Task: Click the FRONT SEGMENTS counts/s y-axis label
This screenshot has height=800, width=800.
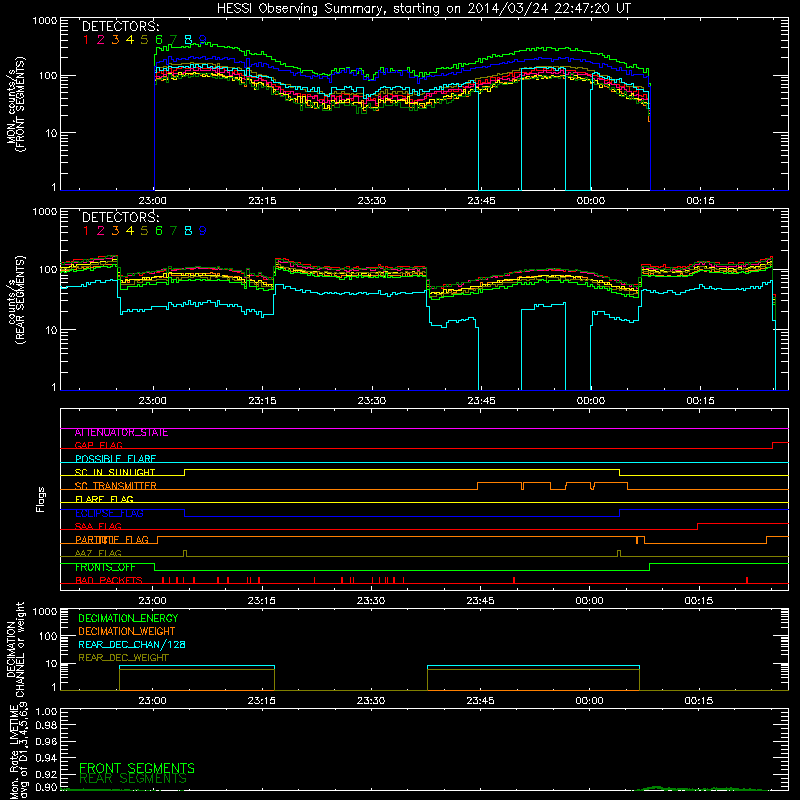Action: (x=16, y=105)
